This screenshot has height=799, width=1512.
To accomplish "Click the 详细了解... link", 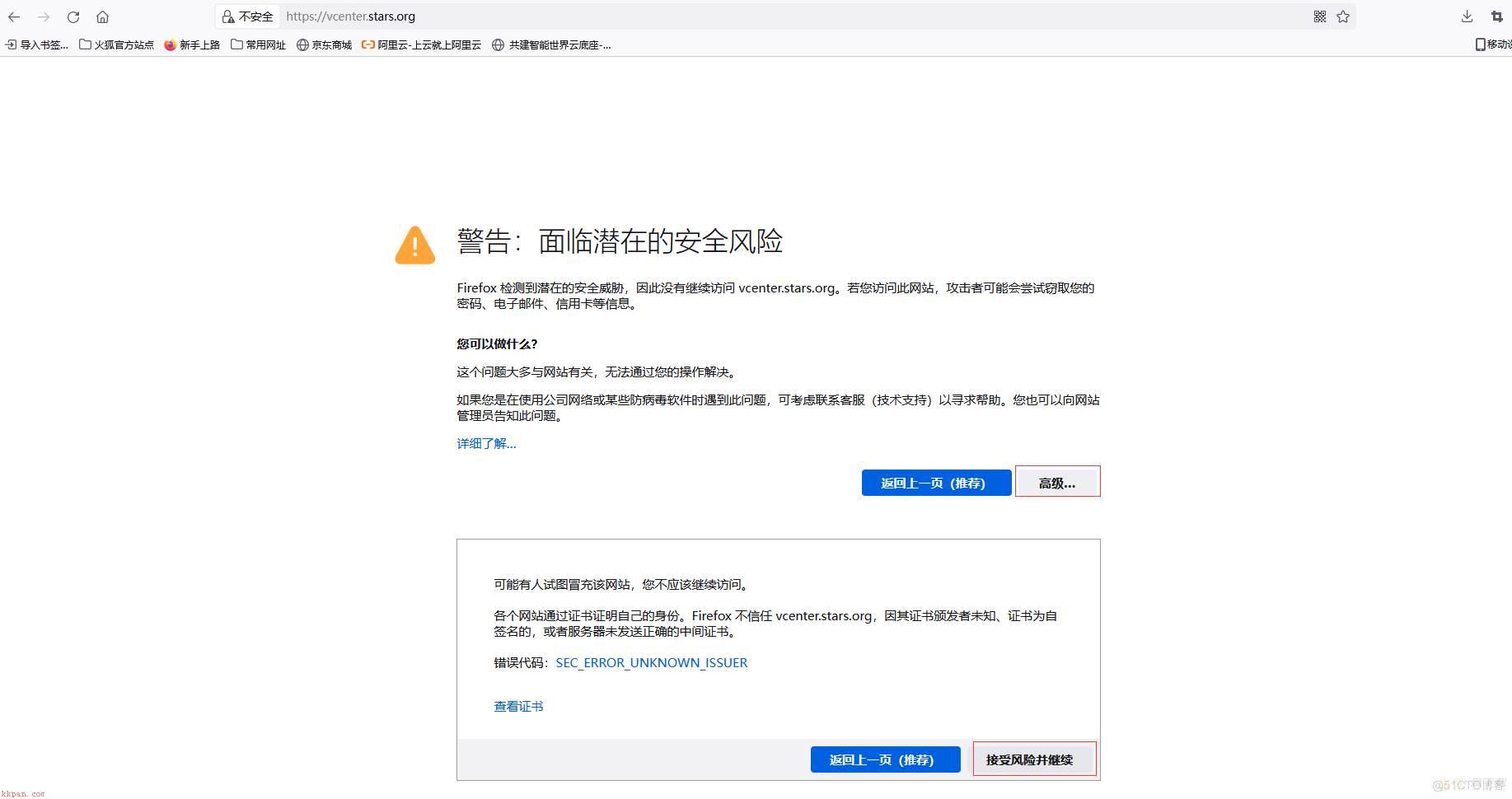I will coord(486,443).
